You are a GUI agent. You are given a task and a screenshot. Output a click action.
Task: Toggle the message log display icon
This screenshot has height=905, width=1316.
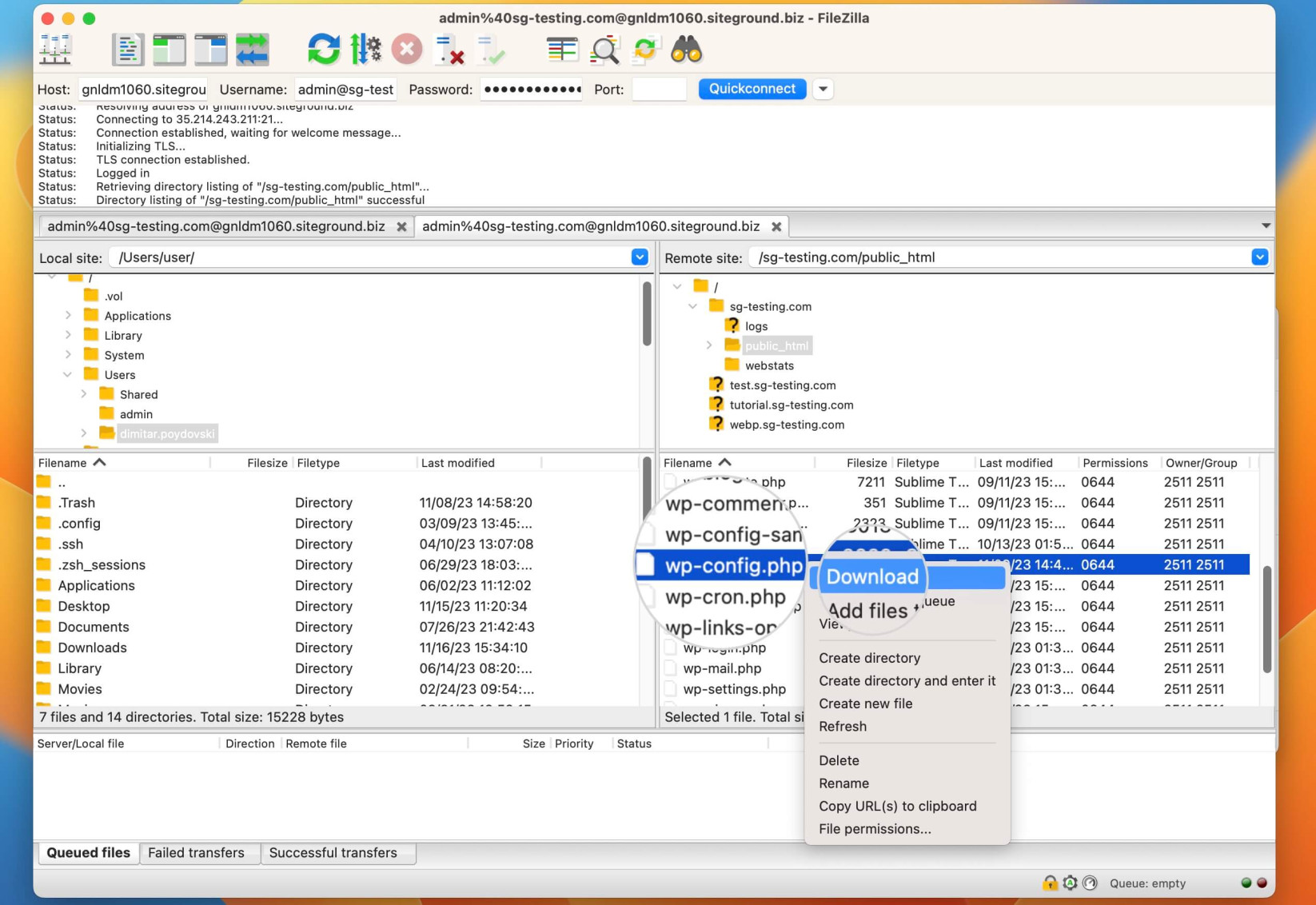(128, 50)
